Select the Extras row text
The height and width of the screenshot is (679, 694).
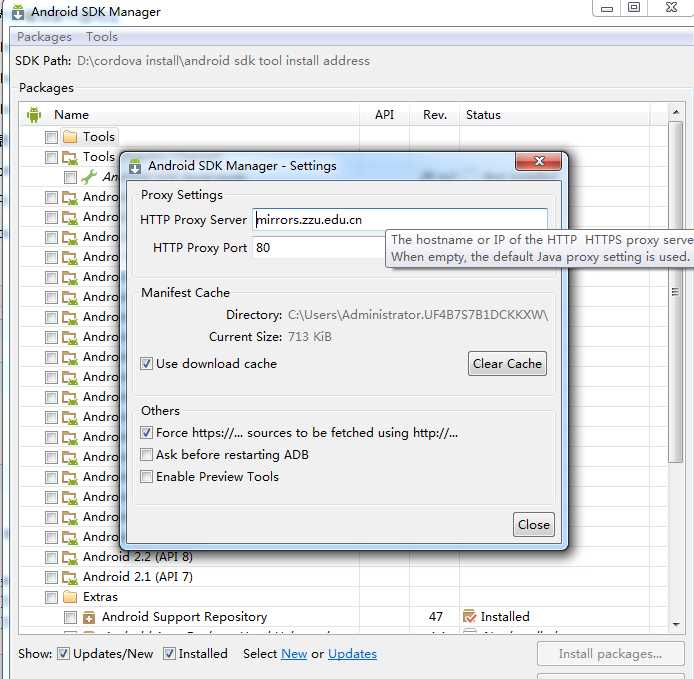point(100,597)
